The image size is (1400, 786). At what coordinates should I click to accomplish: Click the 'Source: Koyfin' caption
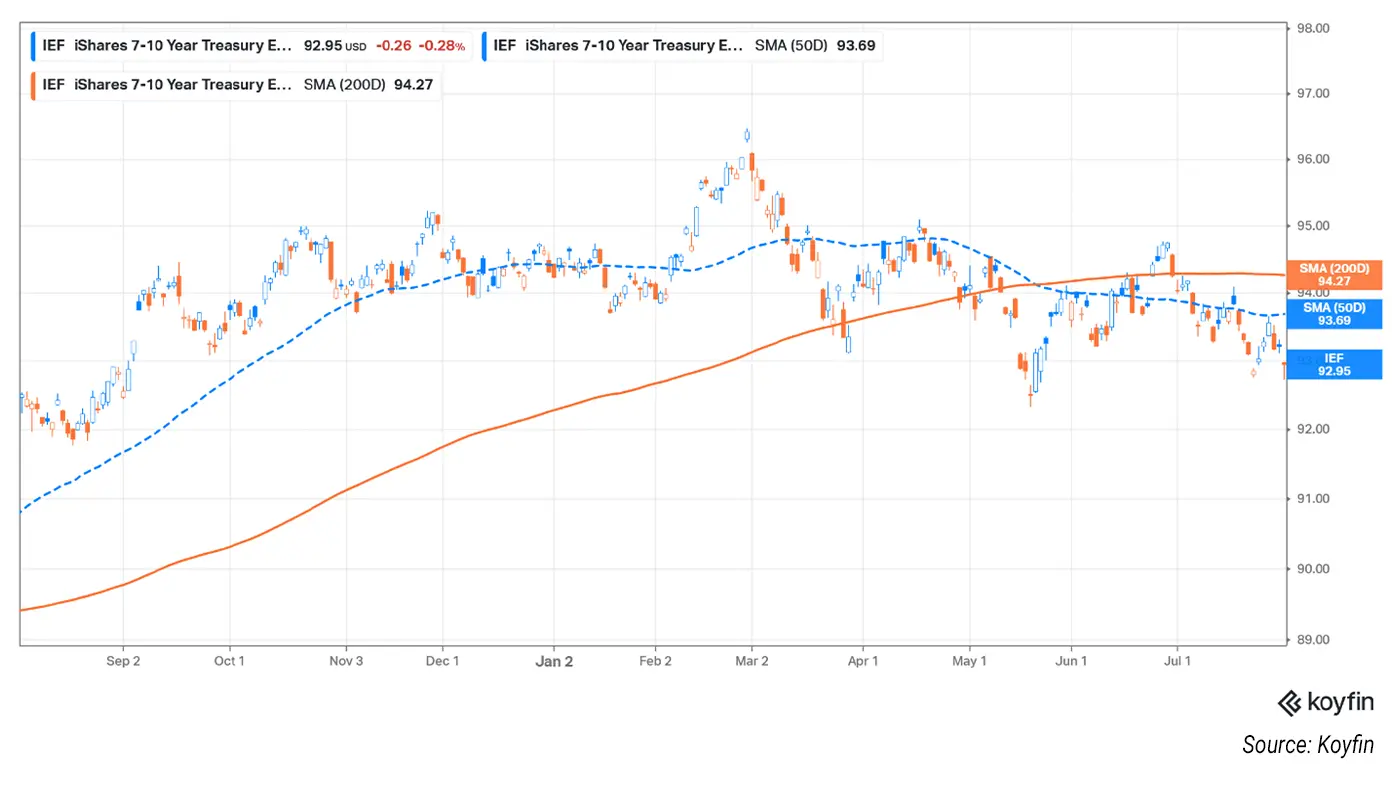pyautogui.click(x=1308, y=745)
